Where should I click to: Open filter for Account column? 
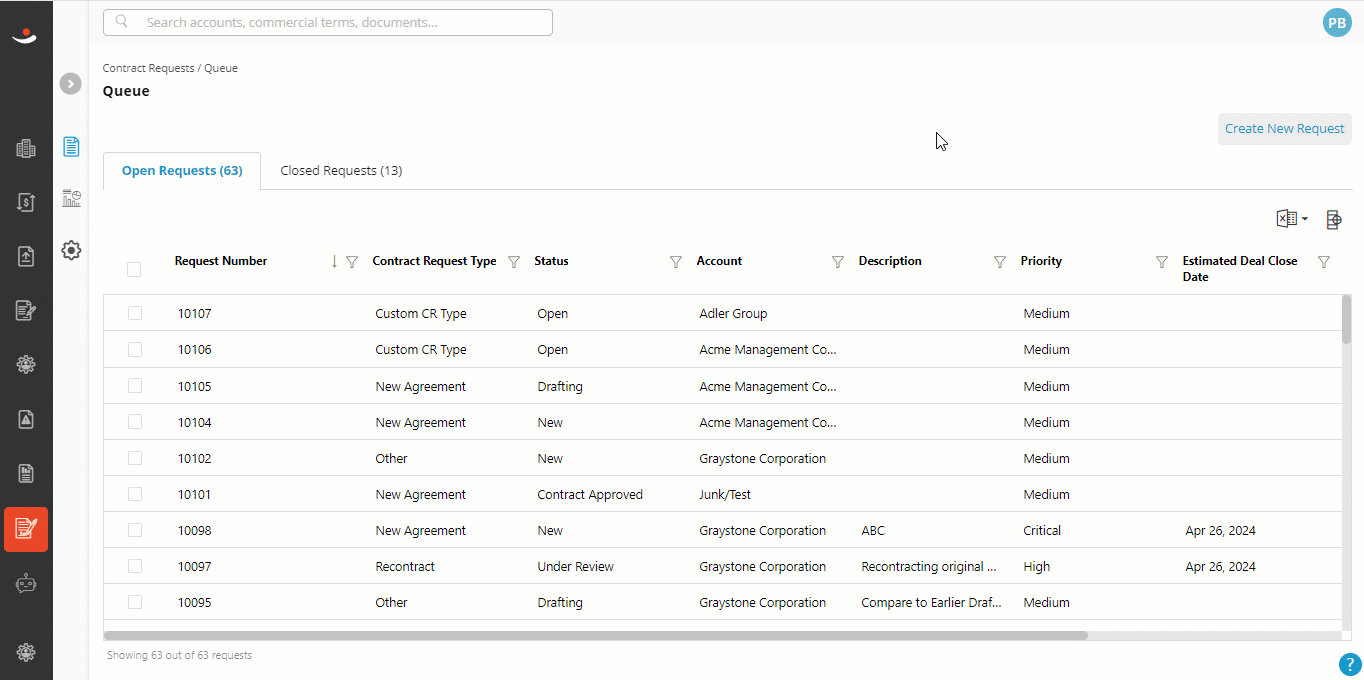(838, 262)
